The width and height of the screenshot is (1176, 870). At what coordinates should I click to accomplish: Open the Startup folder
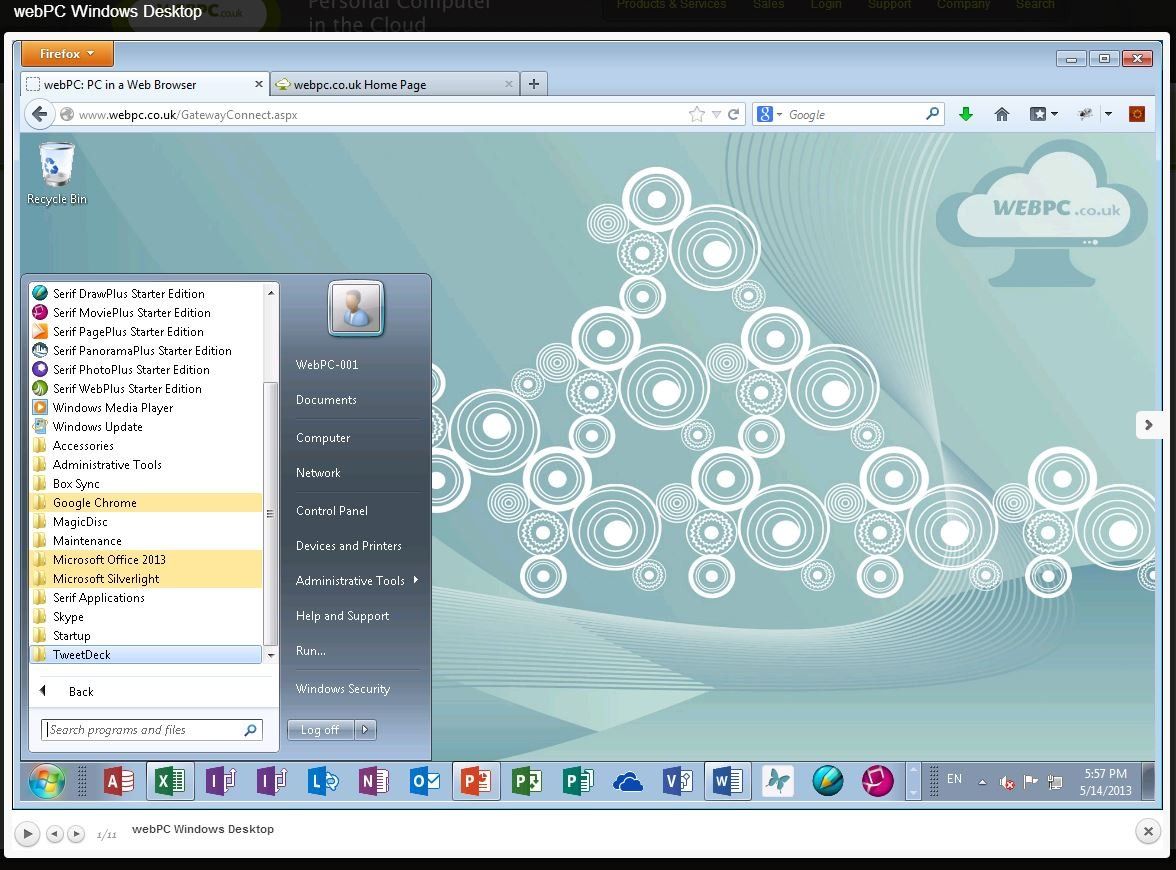[x=146, y=636]
